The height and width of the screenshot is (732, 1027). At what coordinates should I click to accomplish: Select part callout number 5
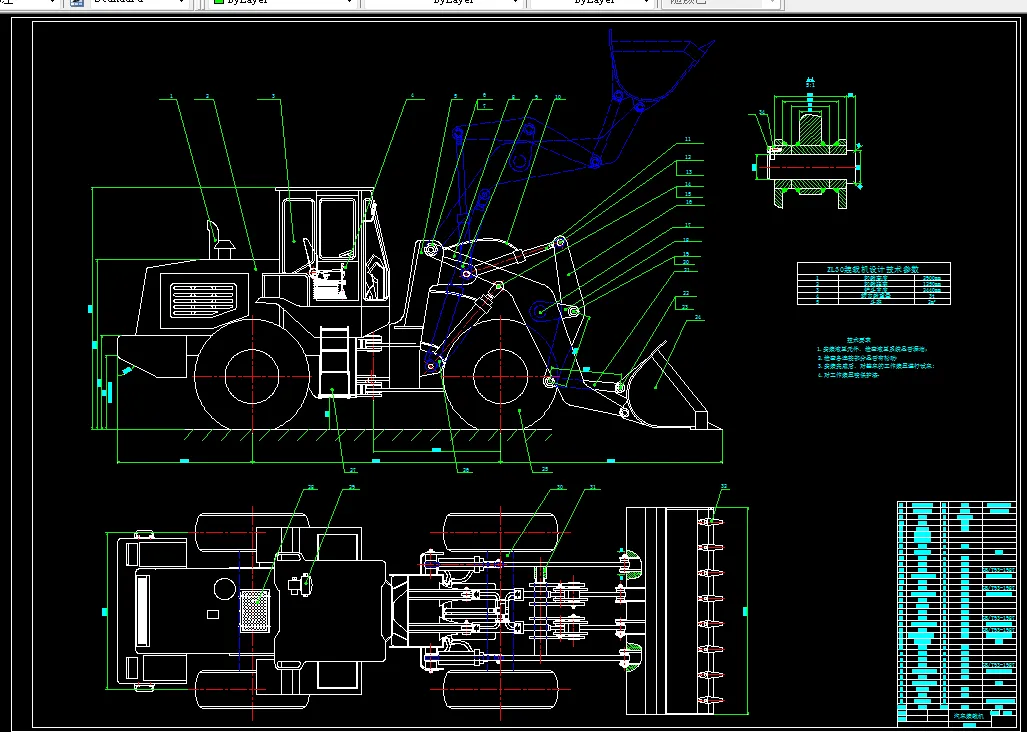click(455, 96)
